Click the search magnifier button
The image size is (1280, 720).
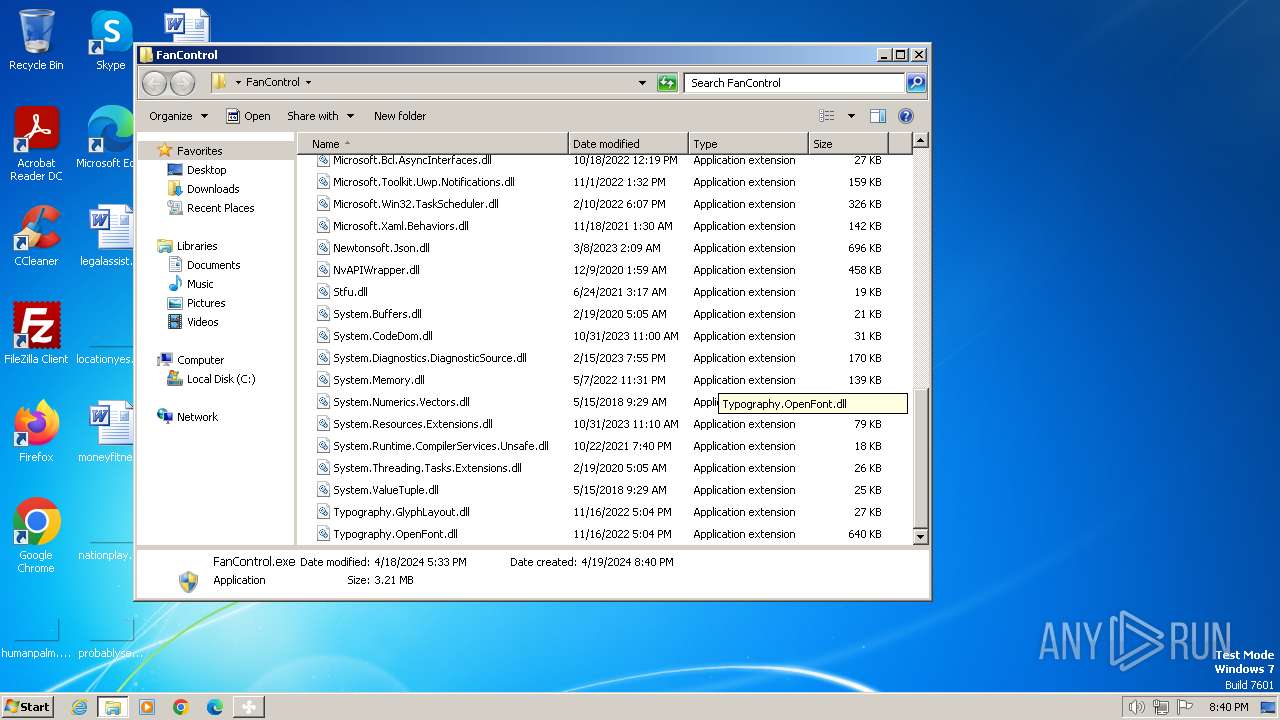pyautogui.click(x=915, y=83)
